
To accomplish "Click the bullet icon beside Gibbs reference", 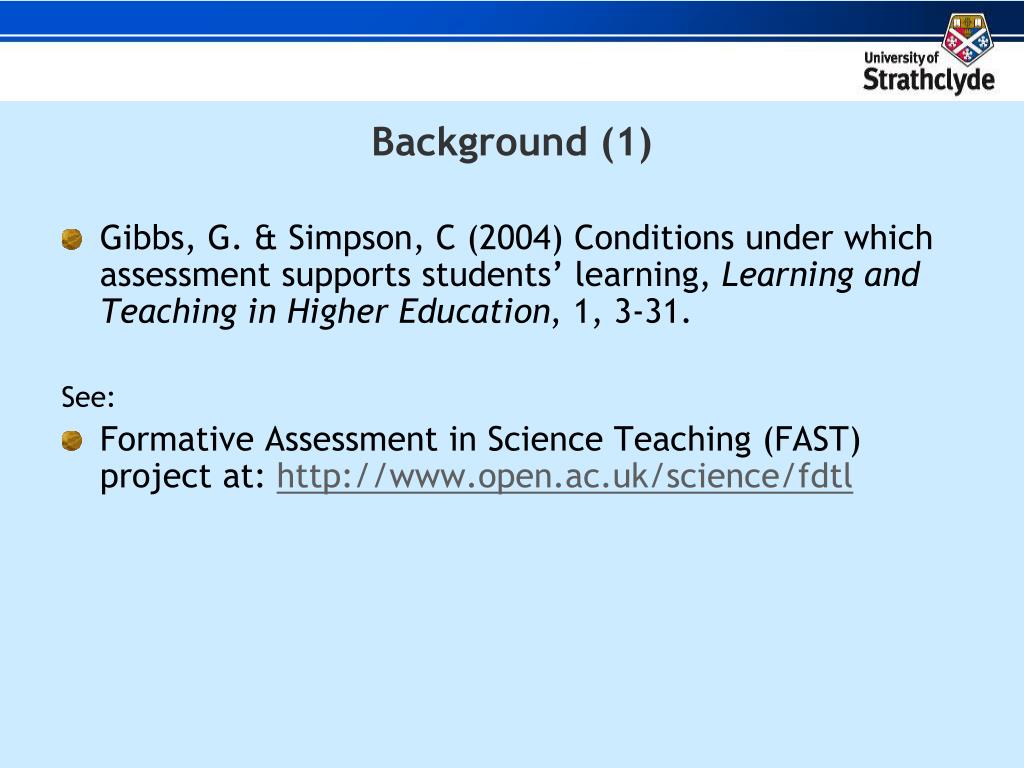I will point(72,239).
